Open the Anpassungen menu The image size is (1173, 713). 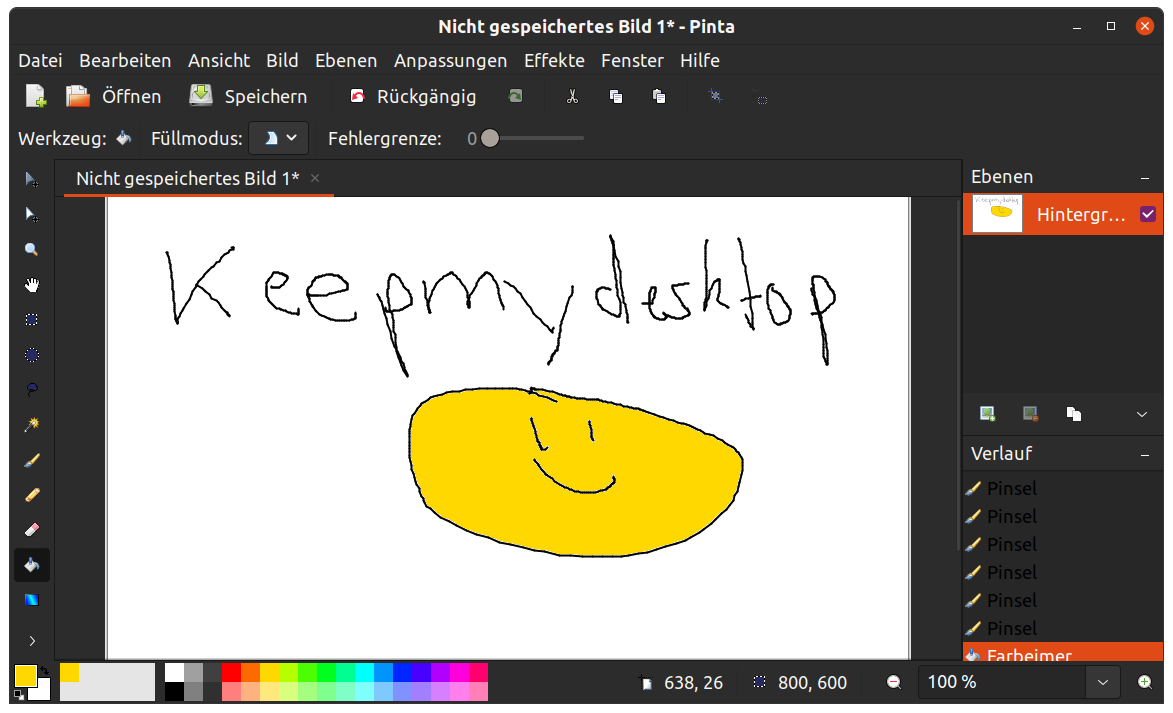pyautogui.click(x=450, y=61)
